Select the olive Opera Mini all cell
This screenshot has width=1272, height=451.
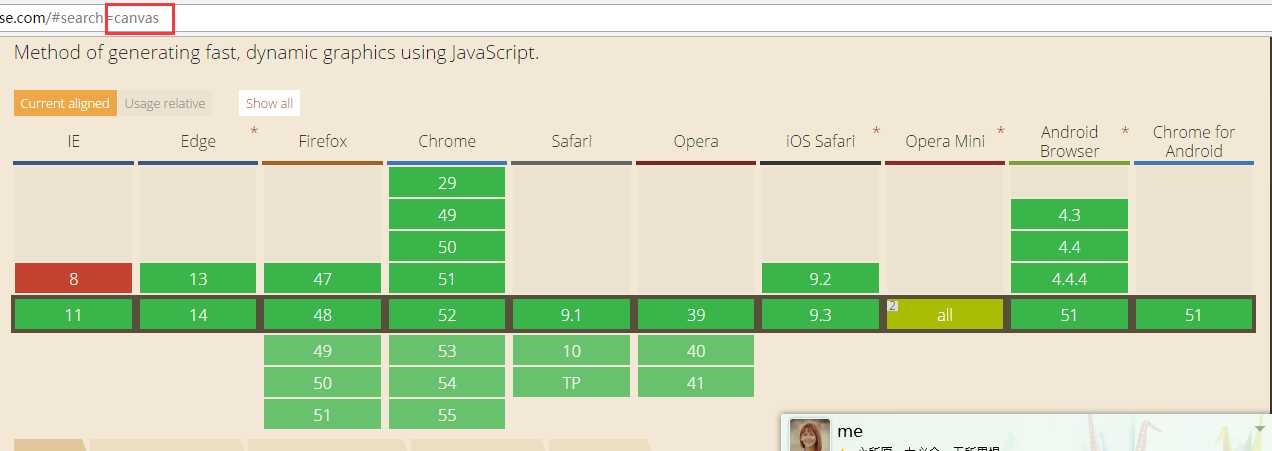(945, 314)
